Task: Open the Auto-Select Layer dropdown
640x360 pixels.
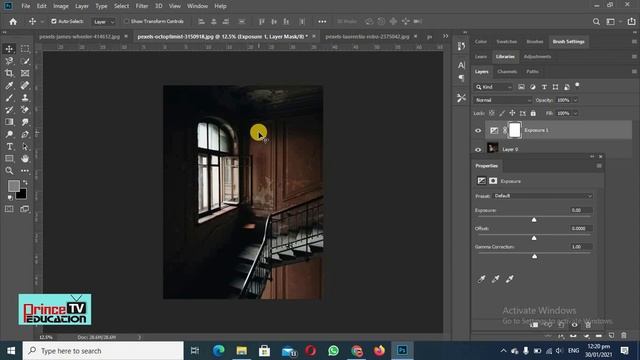Action: tap(104, 22)
